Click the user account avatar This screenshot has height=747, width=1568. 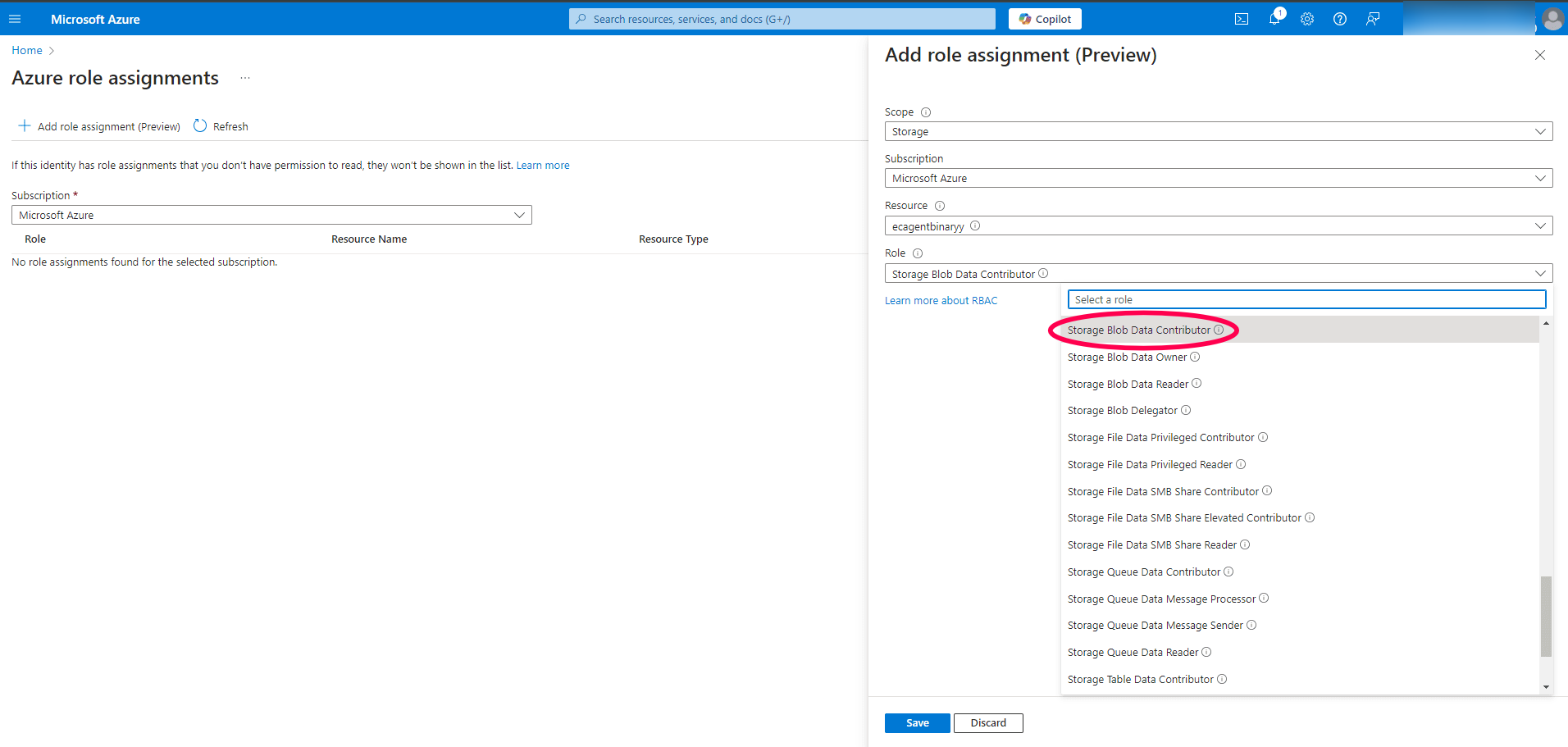click(x=1552, y=19)
